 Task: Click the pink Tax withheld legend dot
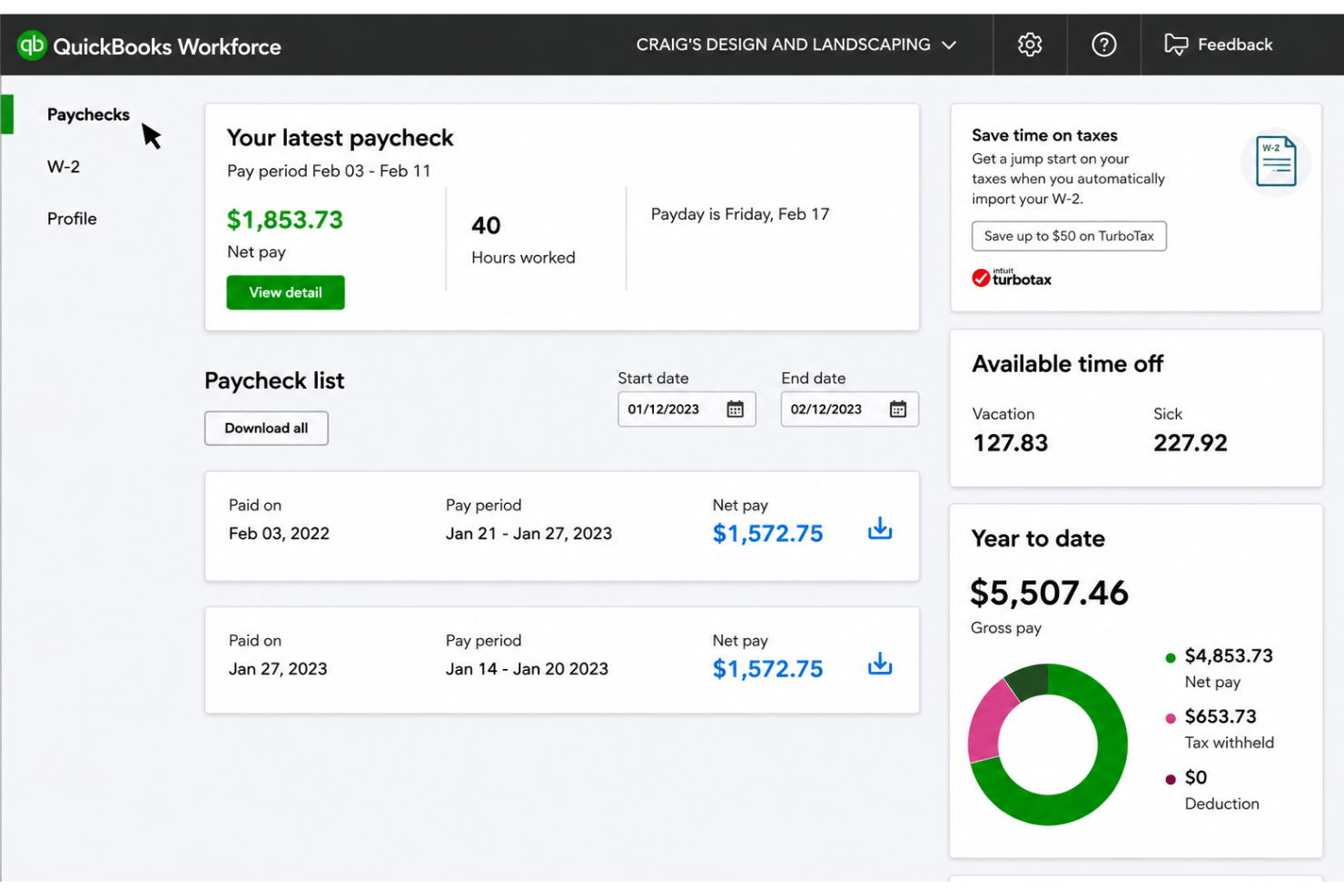pyautogui.click(x=1171, y=718)
